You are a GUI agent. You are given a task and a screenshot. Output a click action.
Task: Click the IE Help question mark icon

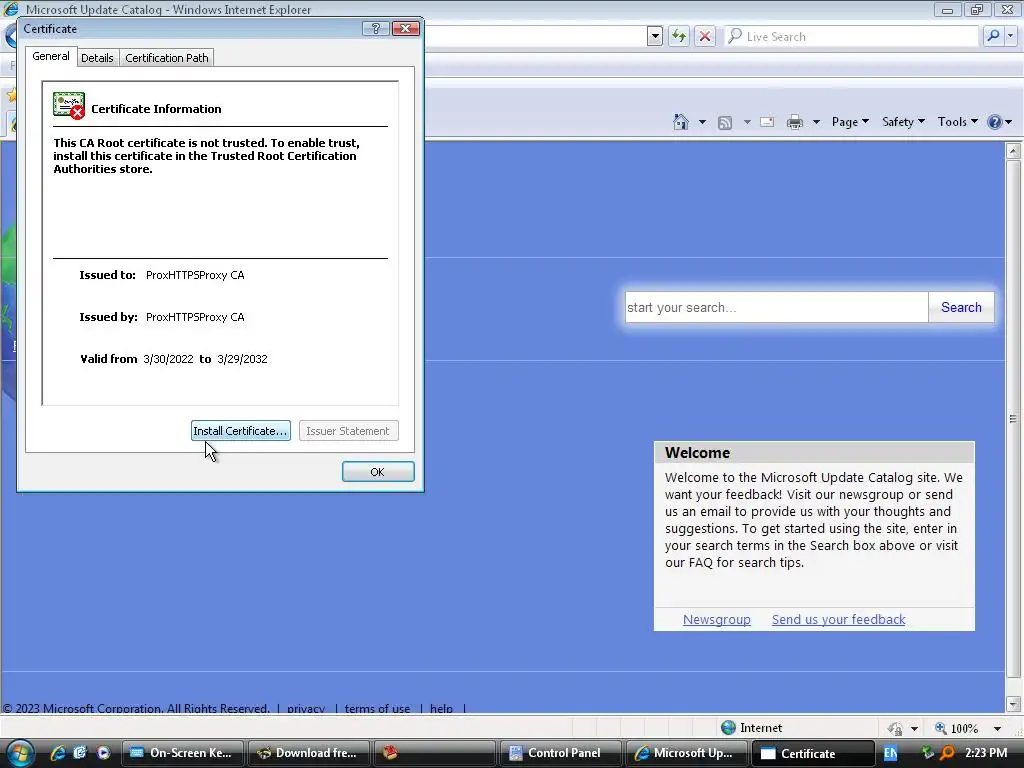[x=994, y=122]
